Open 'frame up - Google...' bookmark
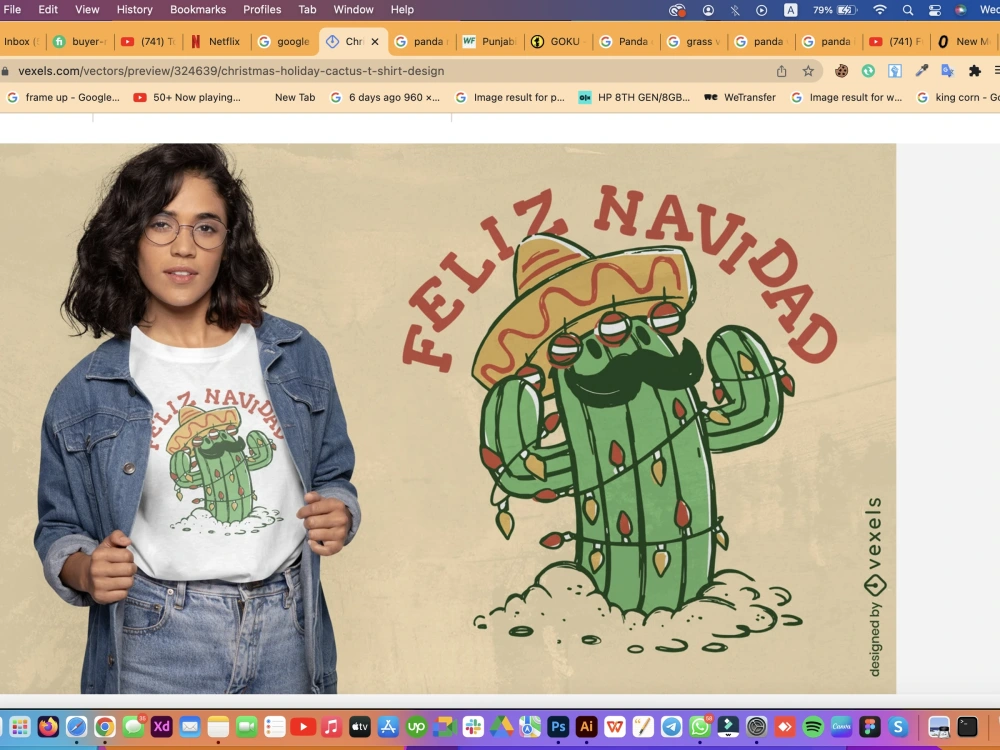Image resolution: width=1000 pixels, height=750 pixels. click(x=63, y=98)
